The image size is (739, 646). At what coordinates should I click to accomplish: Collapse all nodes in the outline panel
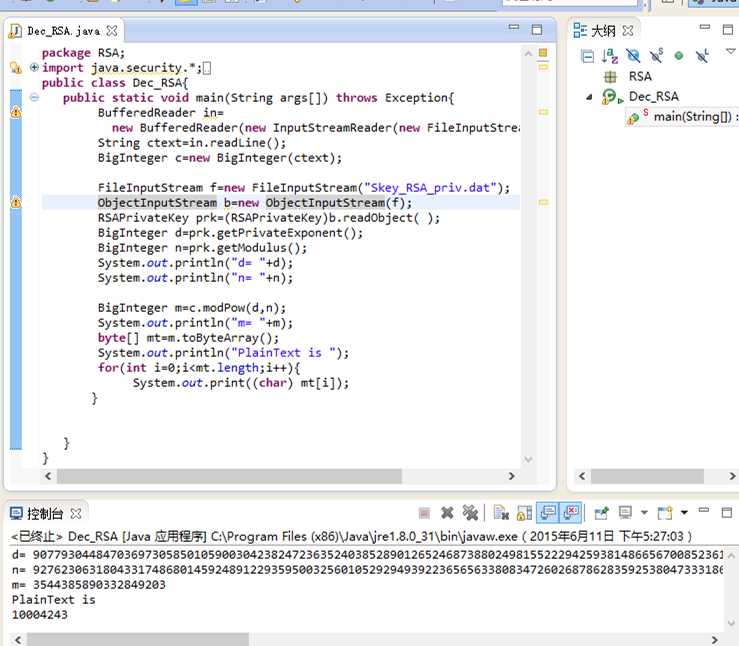point(588,57)
